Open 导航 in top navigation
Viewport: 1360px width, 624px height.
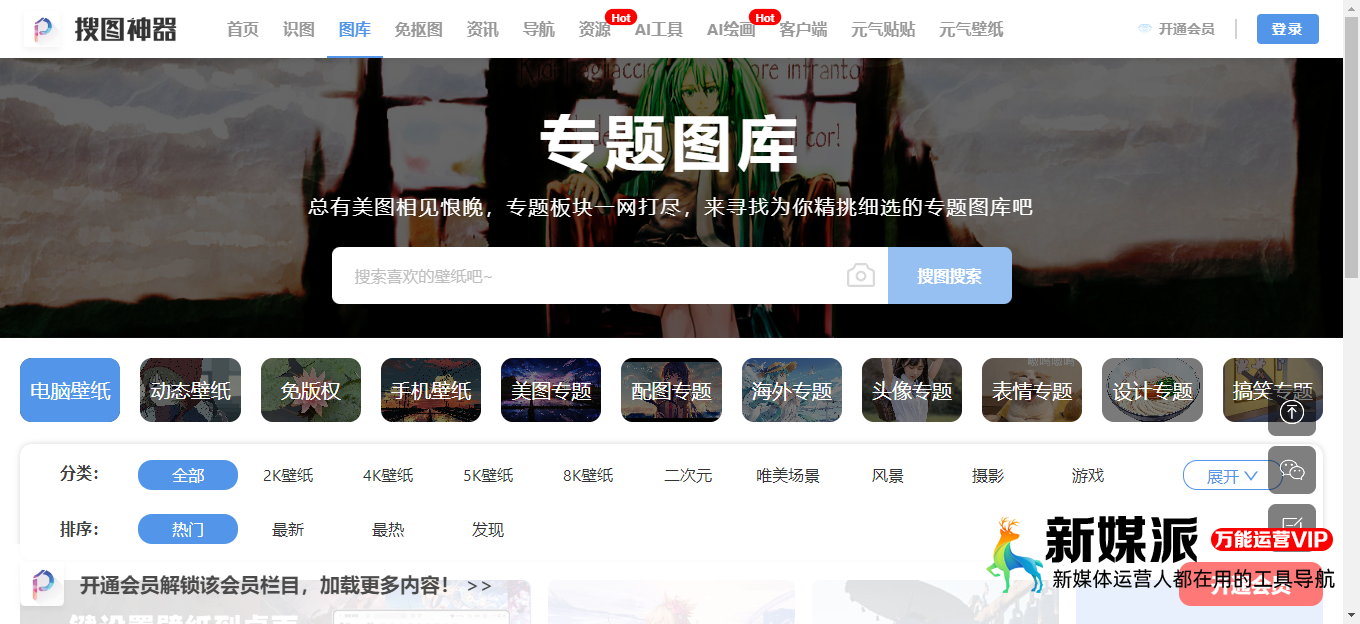(x=539, y=29)
